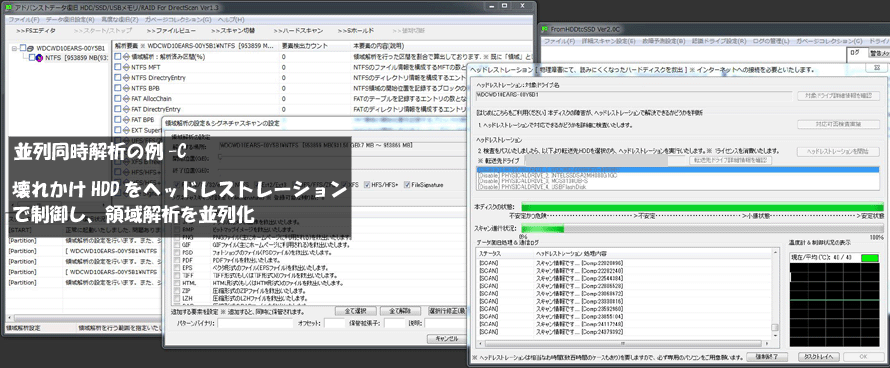
Task: Check the TIFF signature checkbox
Action: click(x=177, y=275)
